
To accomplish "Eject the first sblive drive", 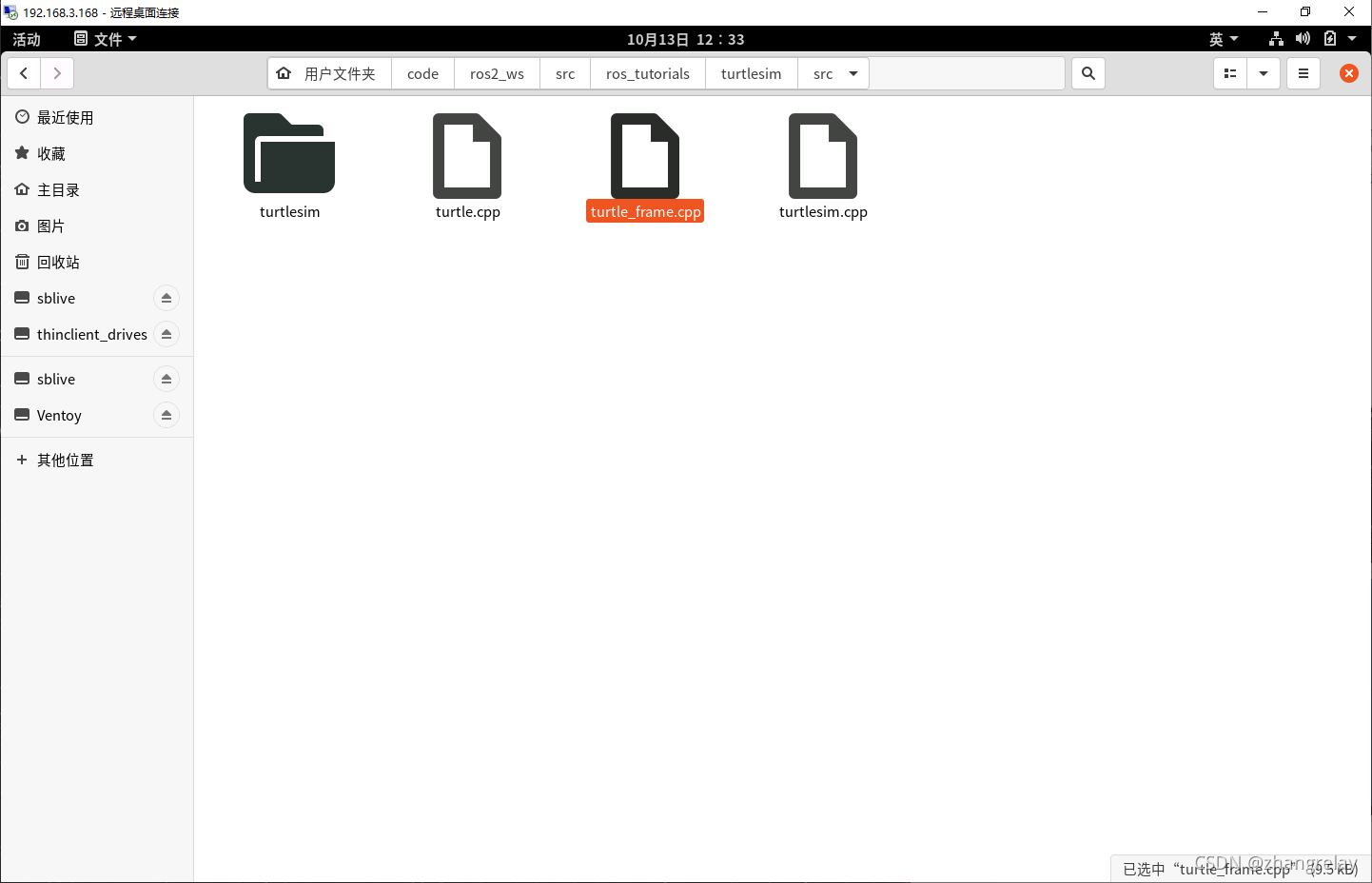I will point(167,298).
